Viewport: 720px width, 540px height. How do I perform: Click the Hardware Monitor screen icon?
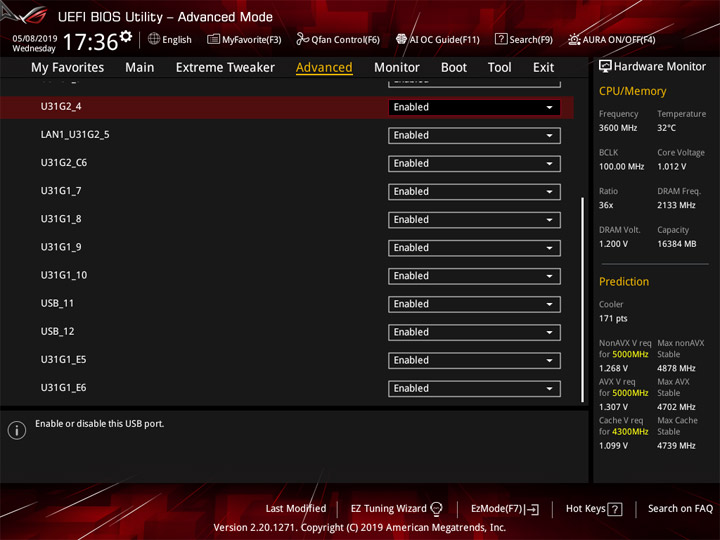pos(605,66)
